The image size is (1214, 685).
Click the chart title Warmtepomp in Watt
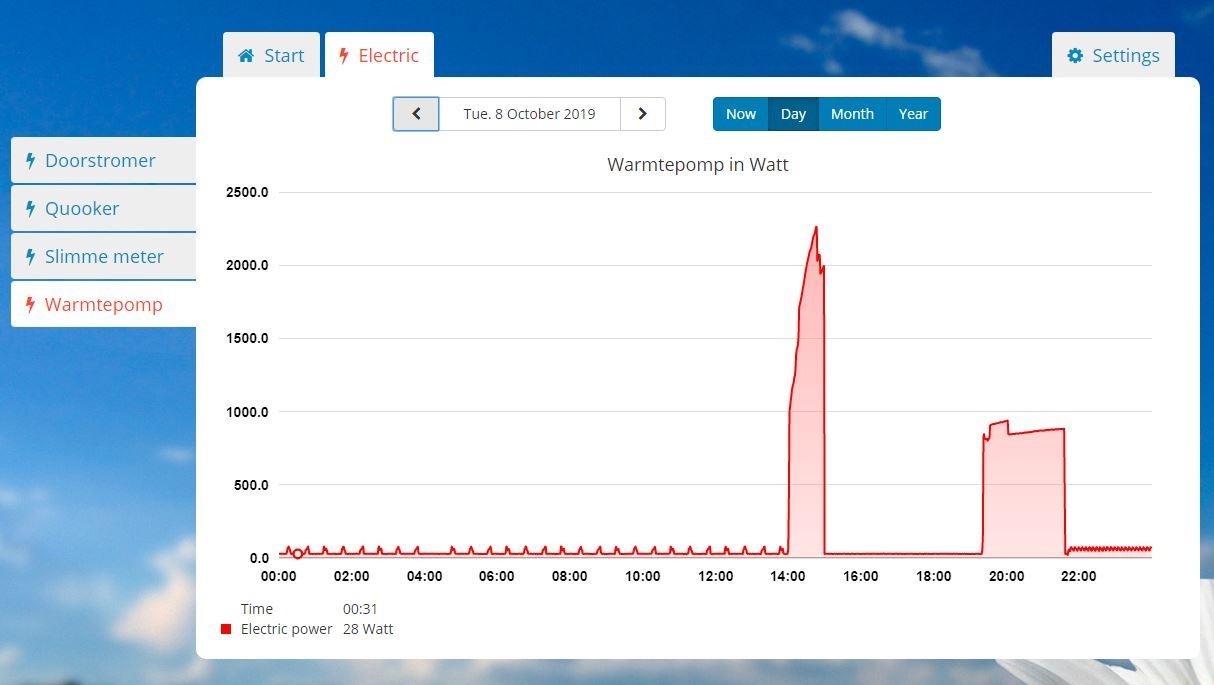click(x=698, y=165)
